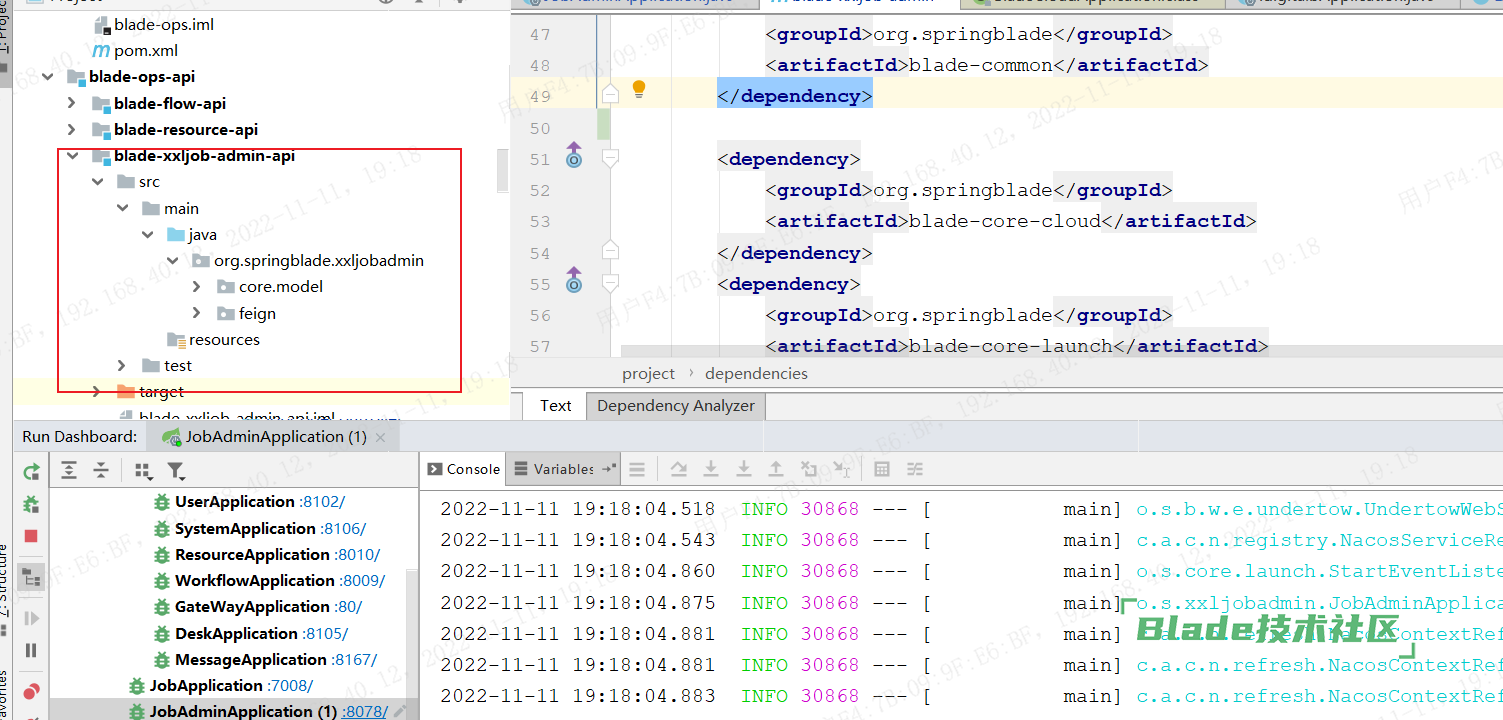Collapse the blade-ops-api module arrow
The height and width of the screenshot is (720, 1503).
(x=46, y=77)
